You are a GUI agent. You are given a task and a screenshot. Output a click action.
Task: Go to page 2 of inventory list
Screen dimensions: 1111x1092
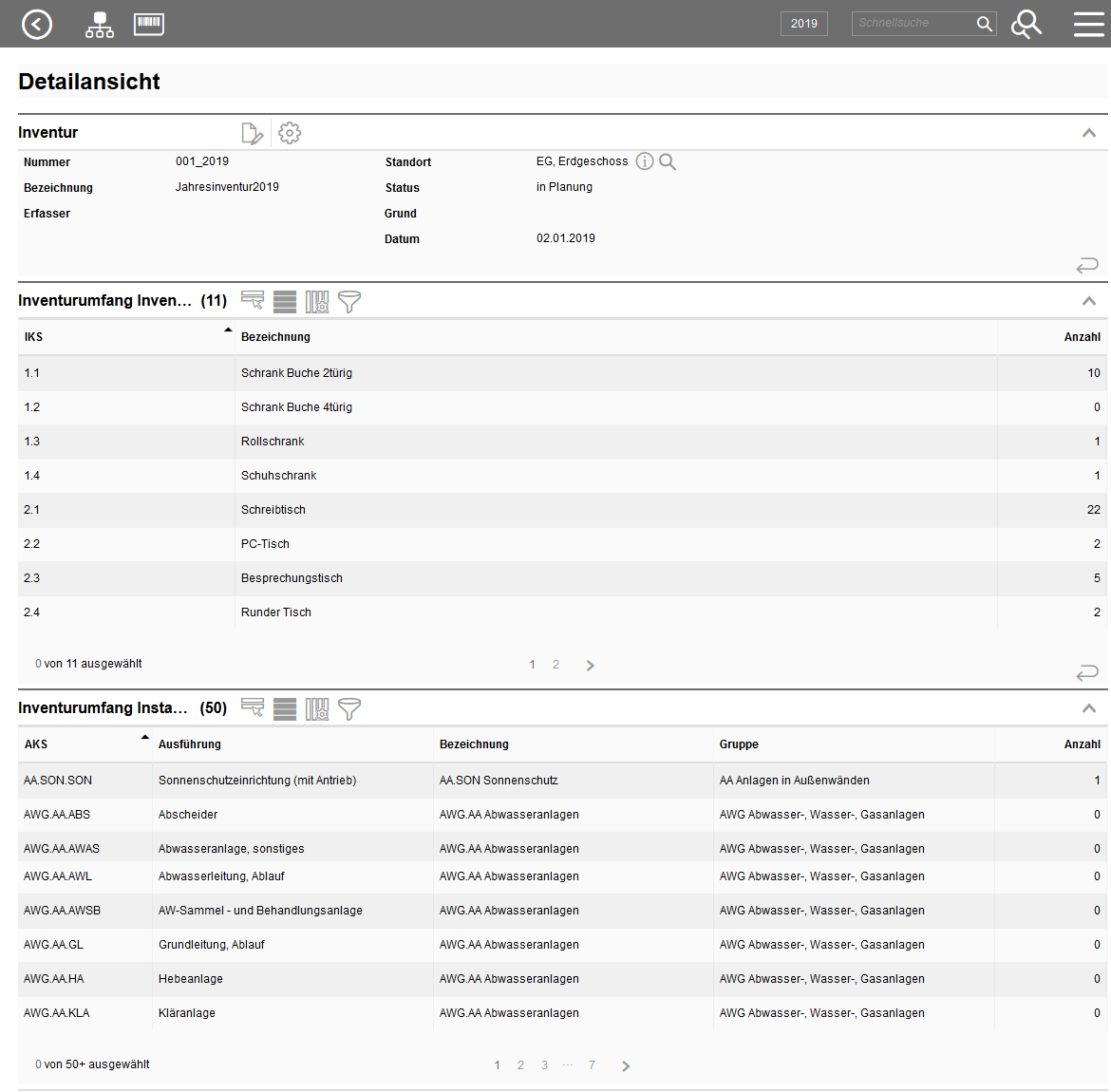pyautogui.click(x=555, y=665)
